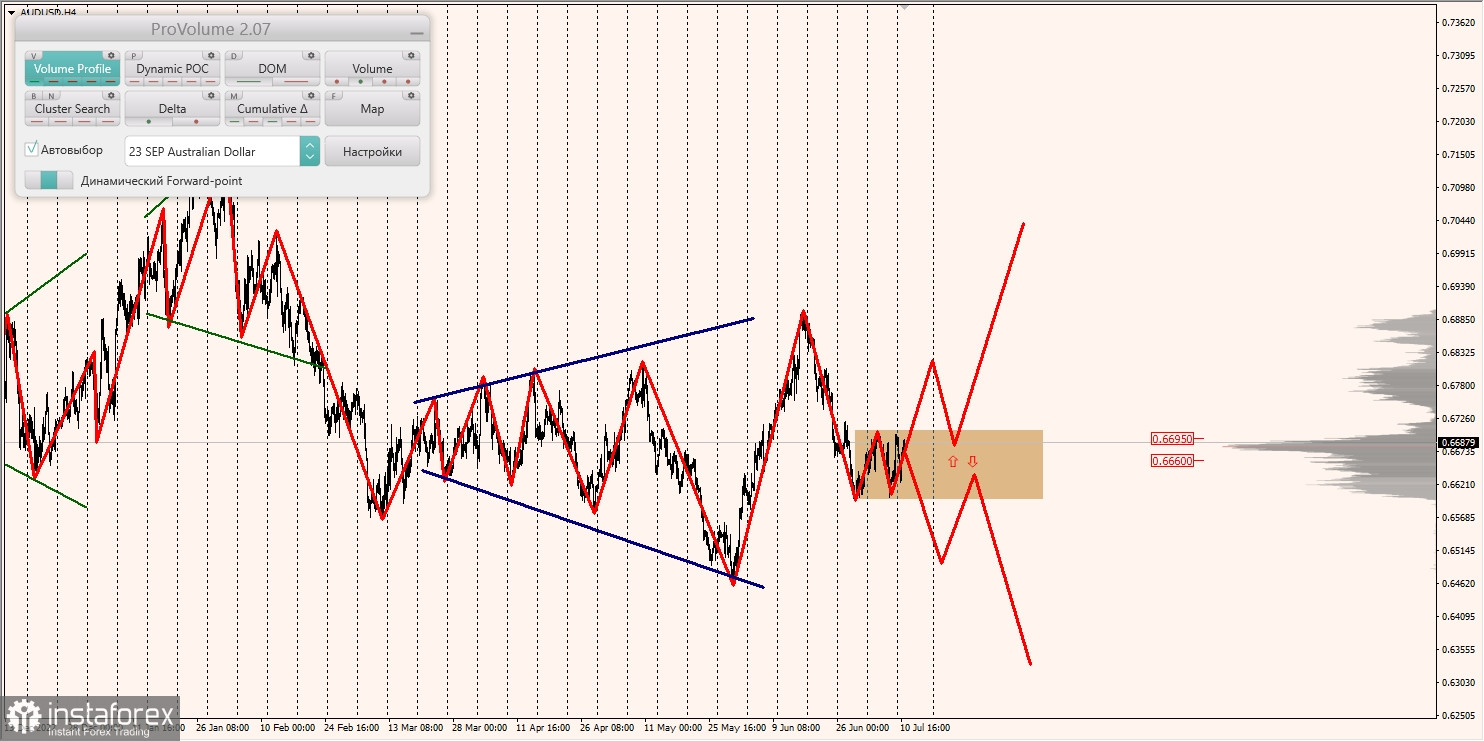
Task: Open Cumulative Δ gear settings
Action: click(x=311, y=95)
